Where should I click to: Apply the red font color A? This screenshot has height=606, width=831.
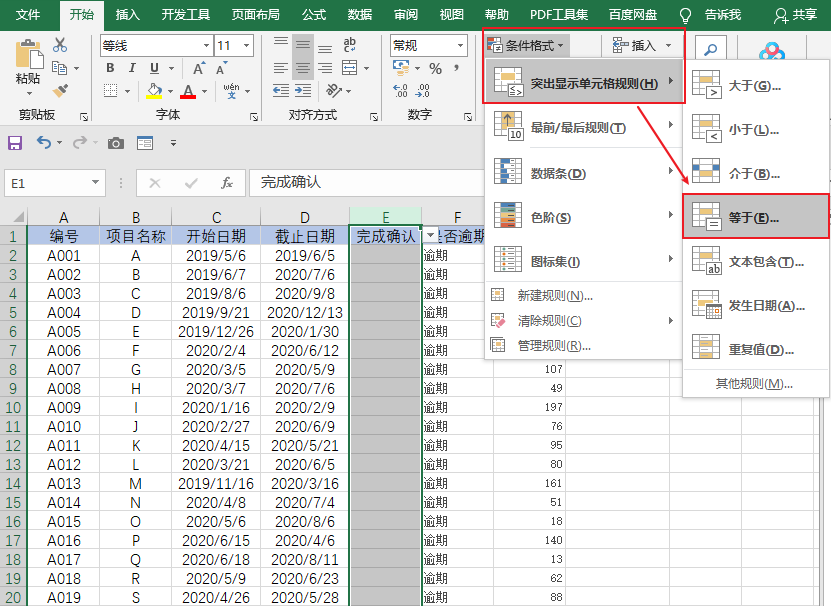pos(188,91)
